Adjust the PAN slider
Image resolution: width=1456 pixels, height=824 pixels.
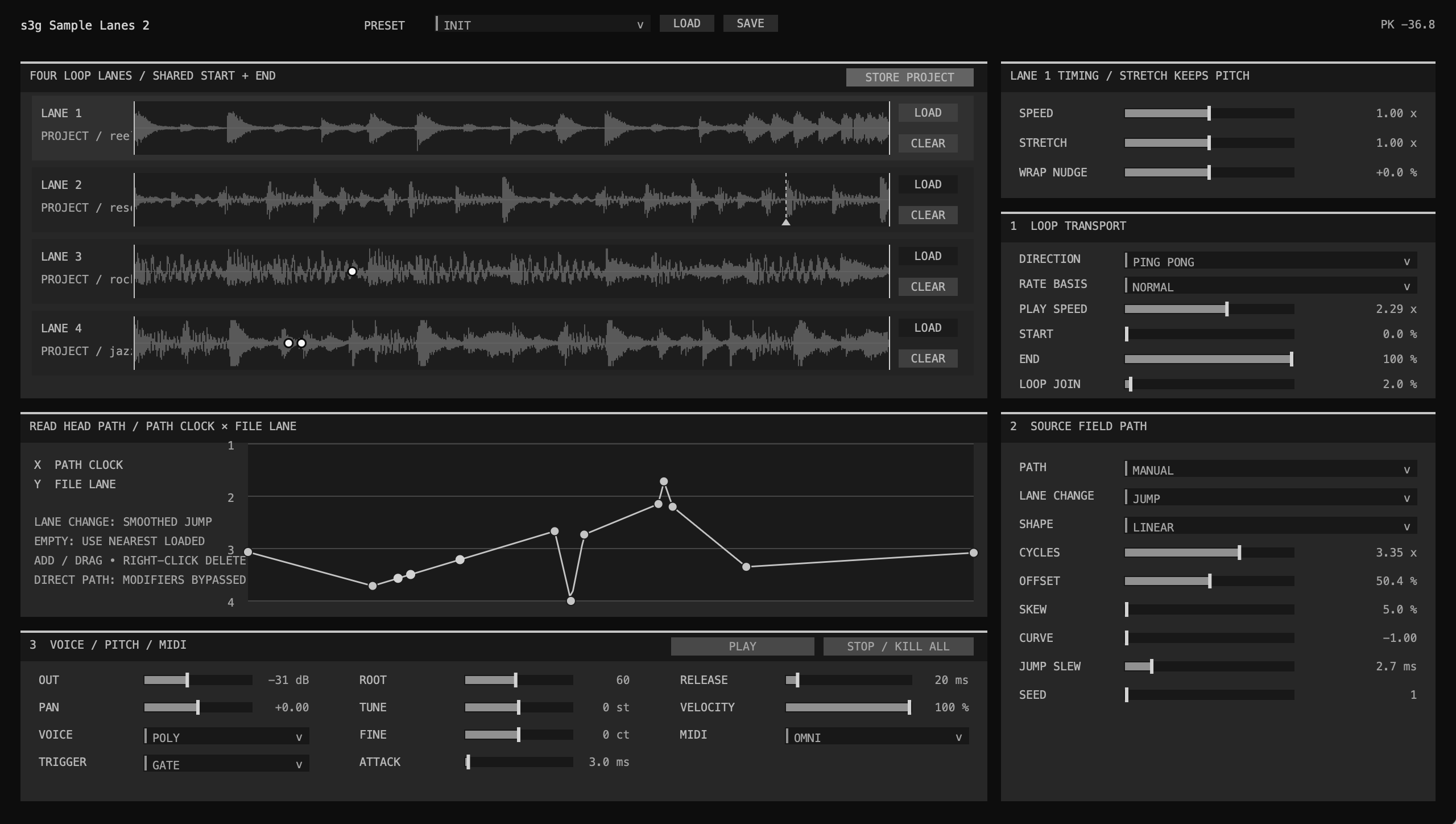[x=198, y=707]
